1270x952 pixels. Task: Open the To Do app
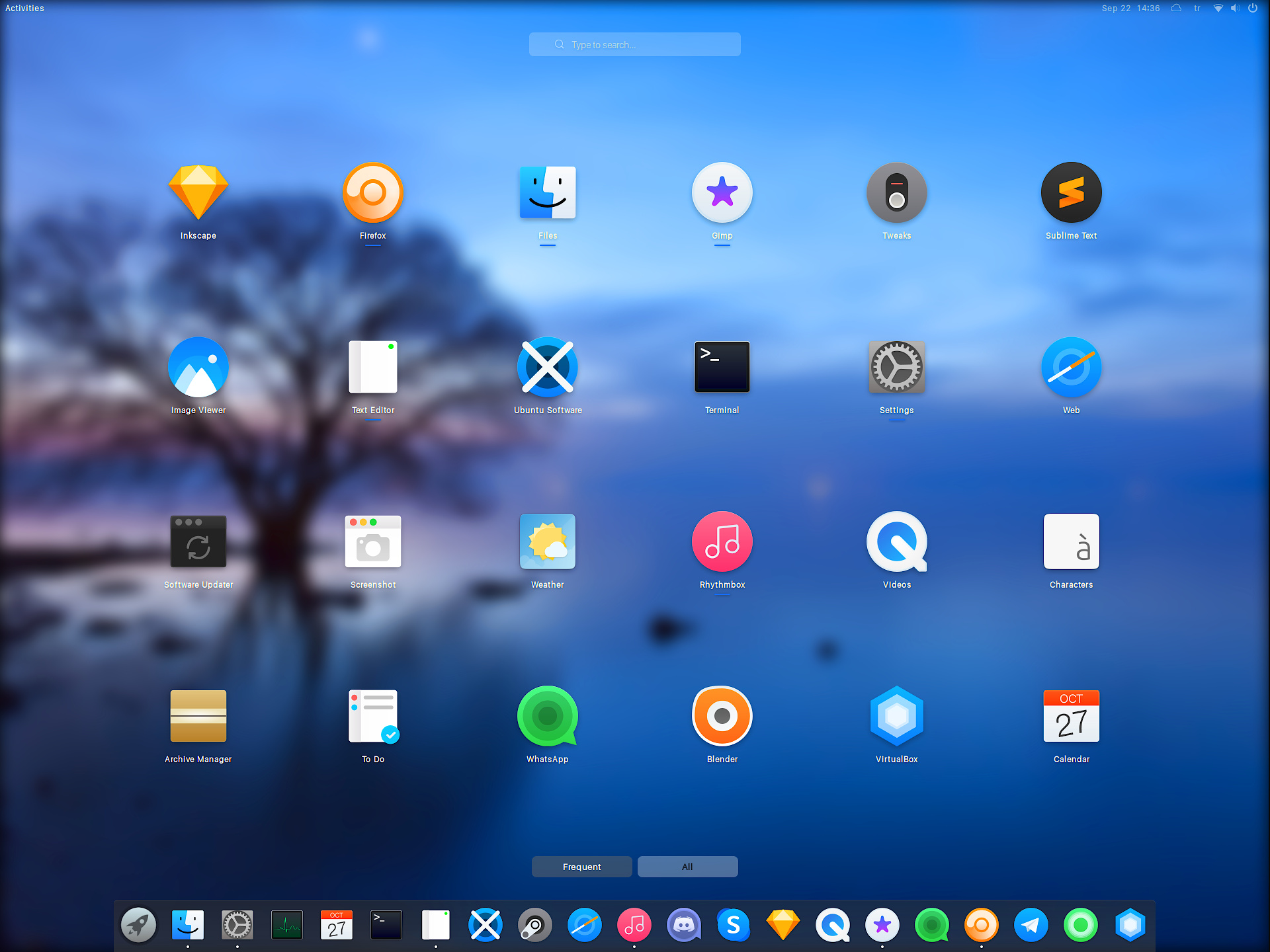click(373, 716)
